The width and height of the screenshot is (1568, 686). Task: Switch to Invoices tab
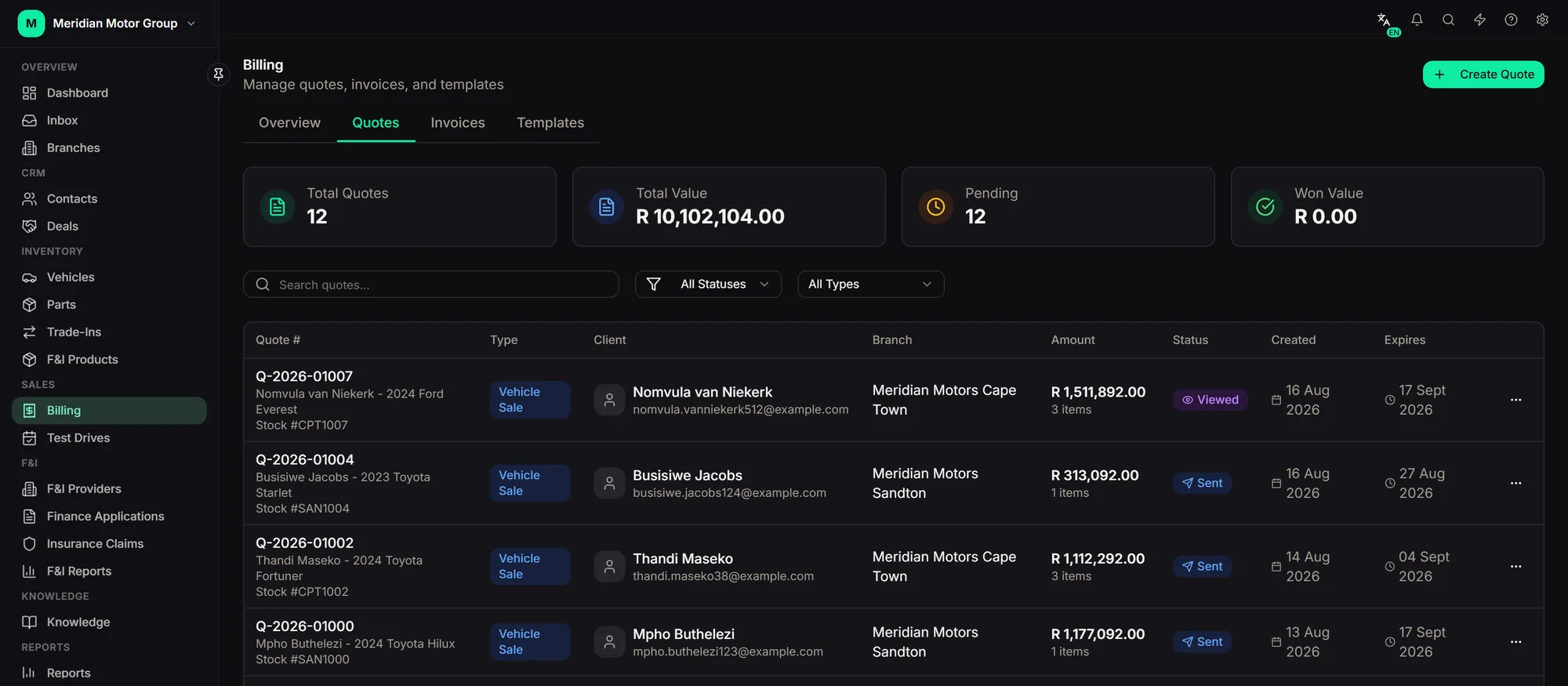[457, 122]
